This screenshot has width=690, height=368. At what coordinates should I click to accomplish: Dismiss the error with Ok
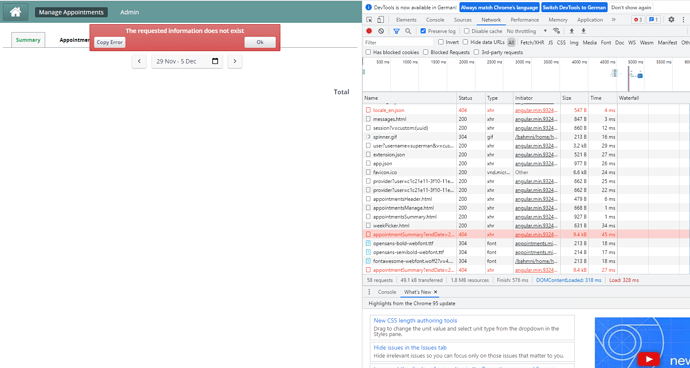click(x=260, y=42)
